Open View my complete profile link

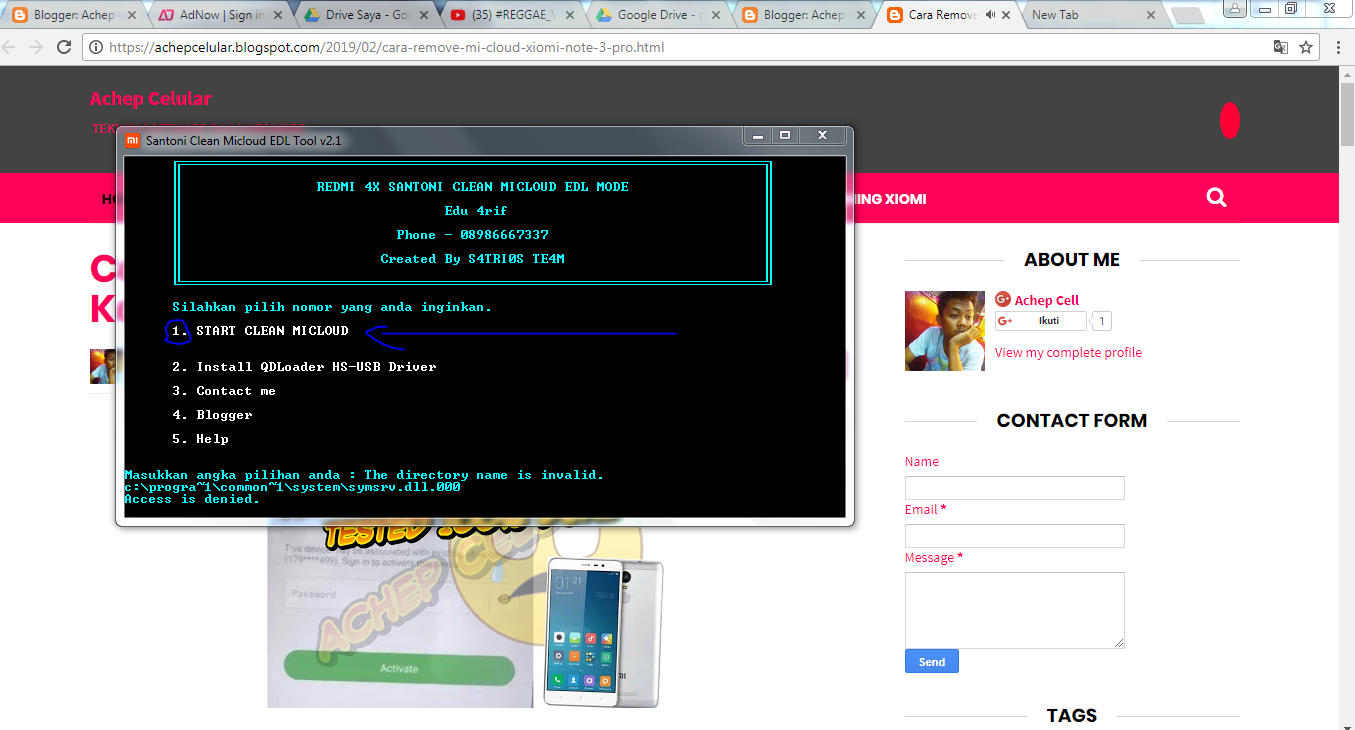click(1068, 352)
